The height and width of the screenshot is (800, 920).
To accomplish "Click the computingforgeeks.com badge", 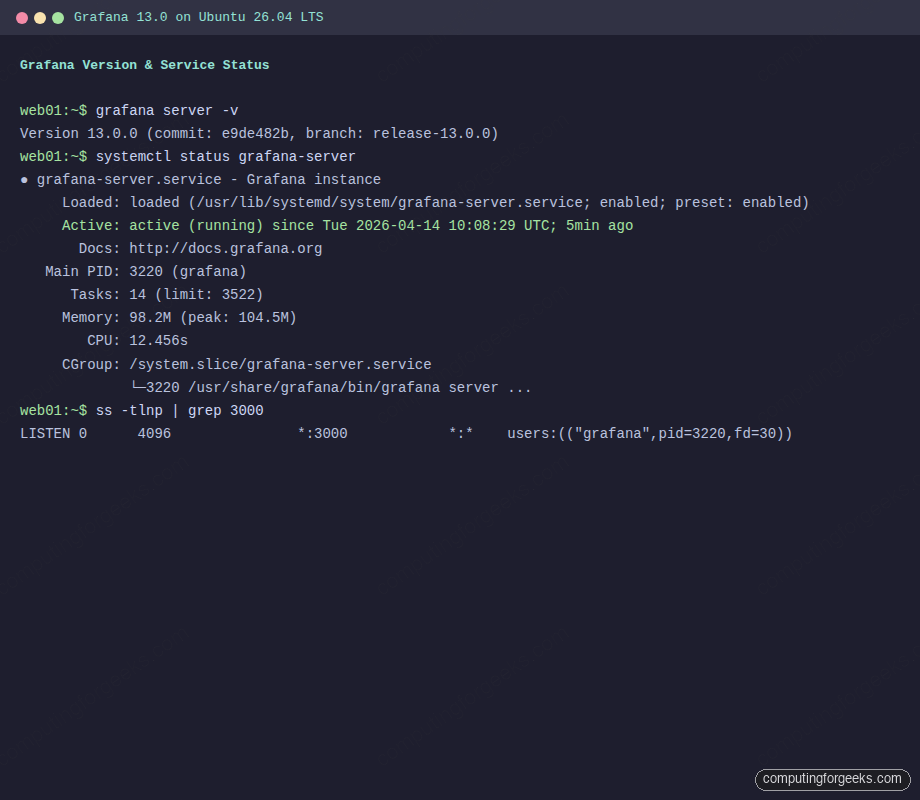I will pyautogui.click(x=831, y=779).
